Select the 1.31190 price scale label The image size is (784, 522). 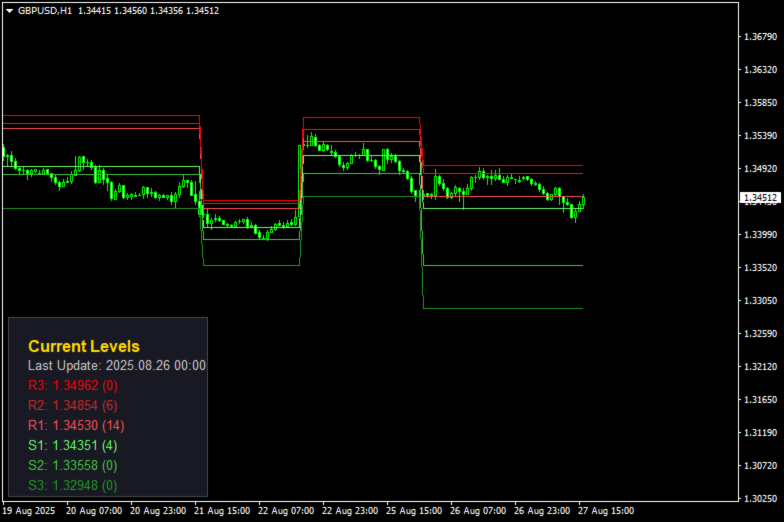760,432
